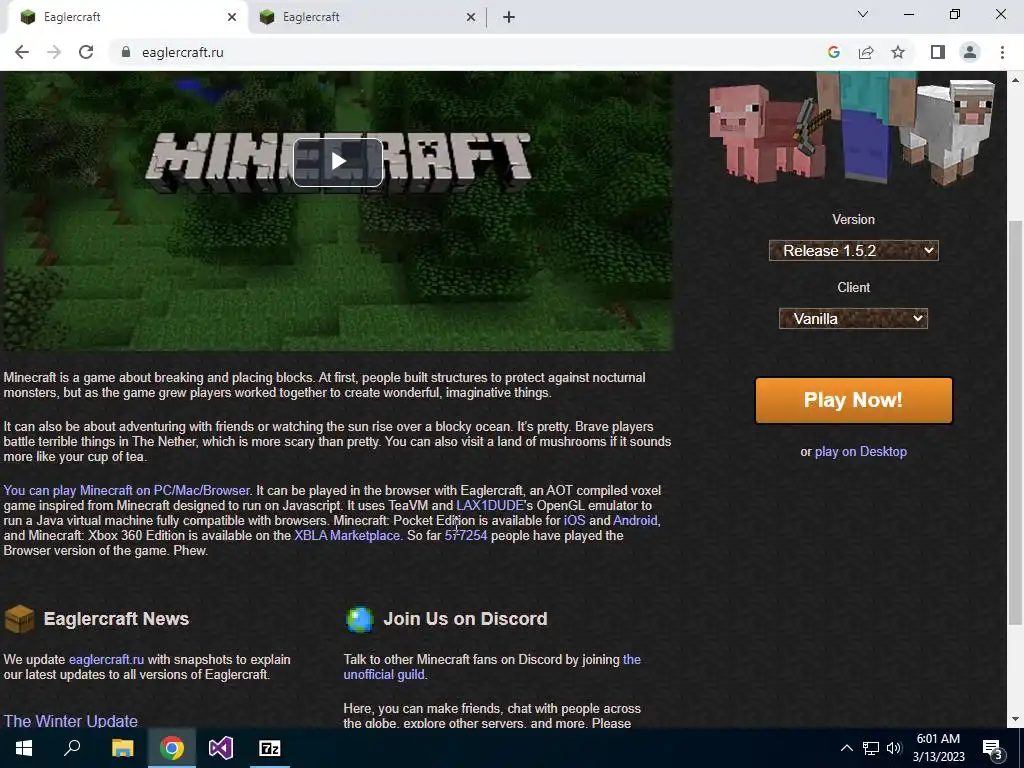Image resolution: width=1024 pixels, height=768 pixels.
Task: Click the player count number link
Action: click(x=466, y=536)
